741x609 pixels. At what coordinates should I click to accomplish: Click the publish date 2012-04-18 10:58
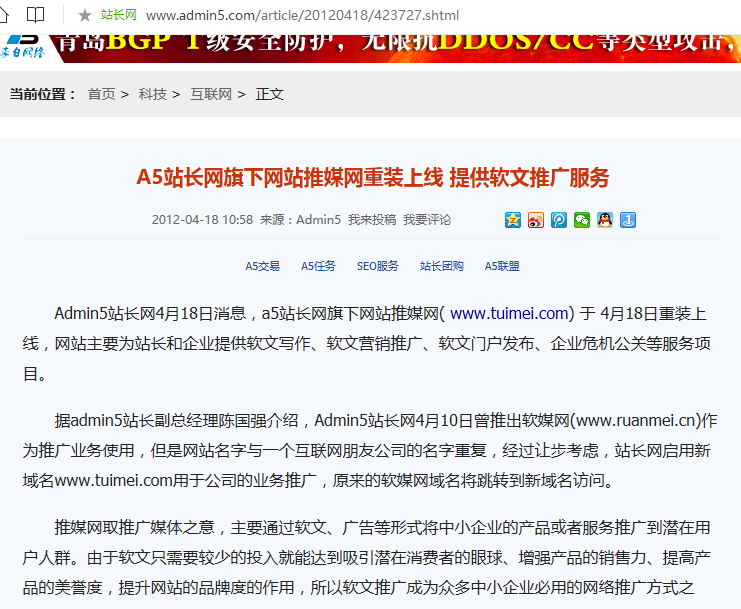tap(202, 220)
